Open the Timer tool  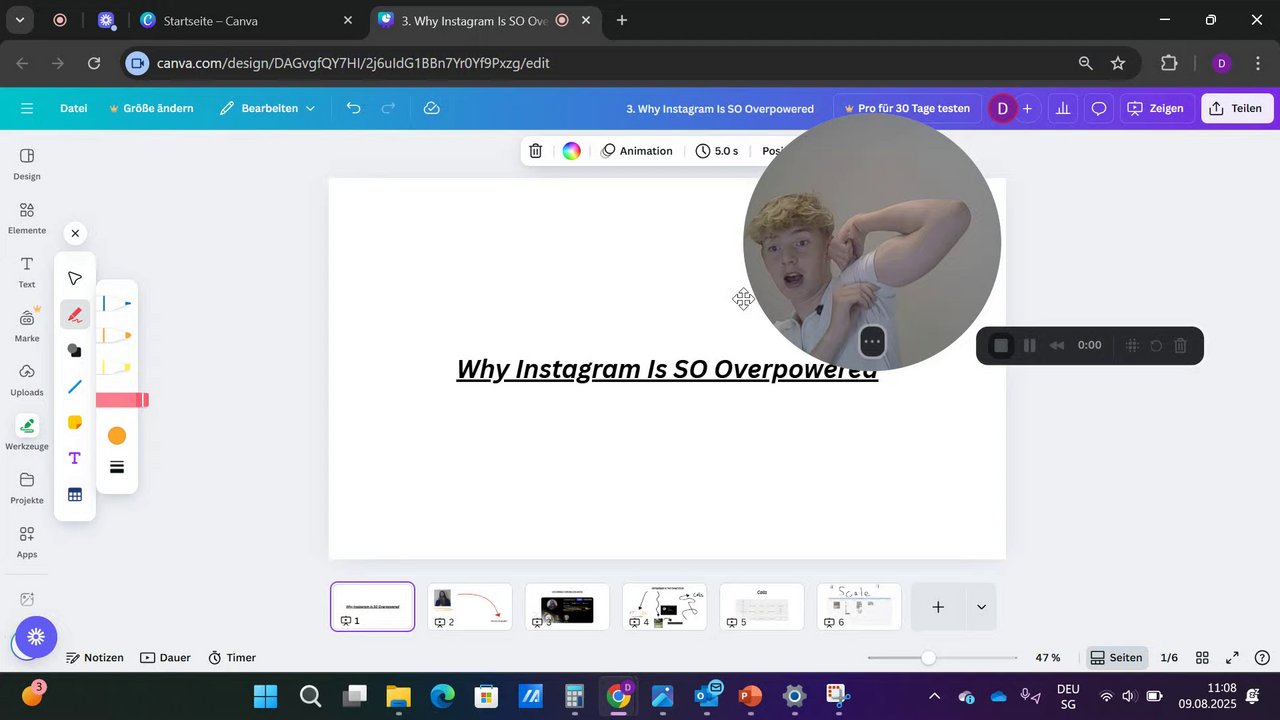pyautogui.click(x=232, y=658)
